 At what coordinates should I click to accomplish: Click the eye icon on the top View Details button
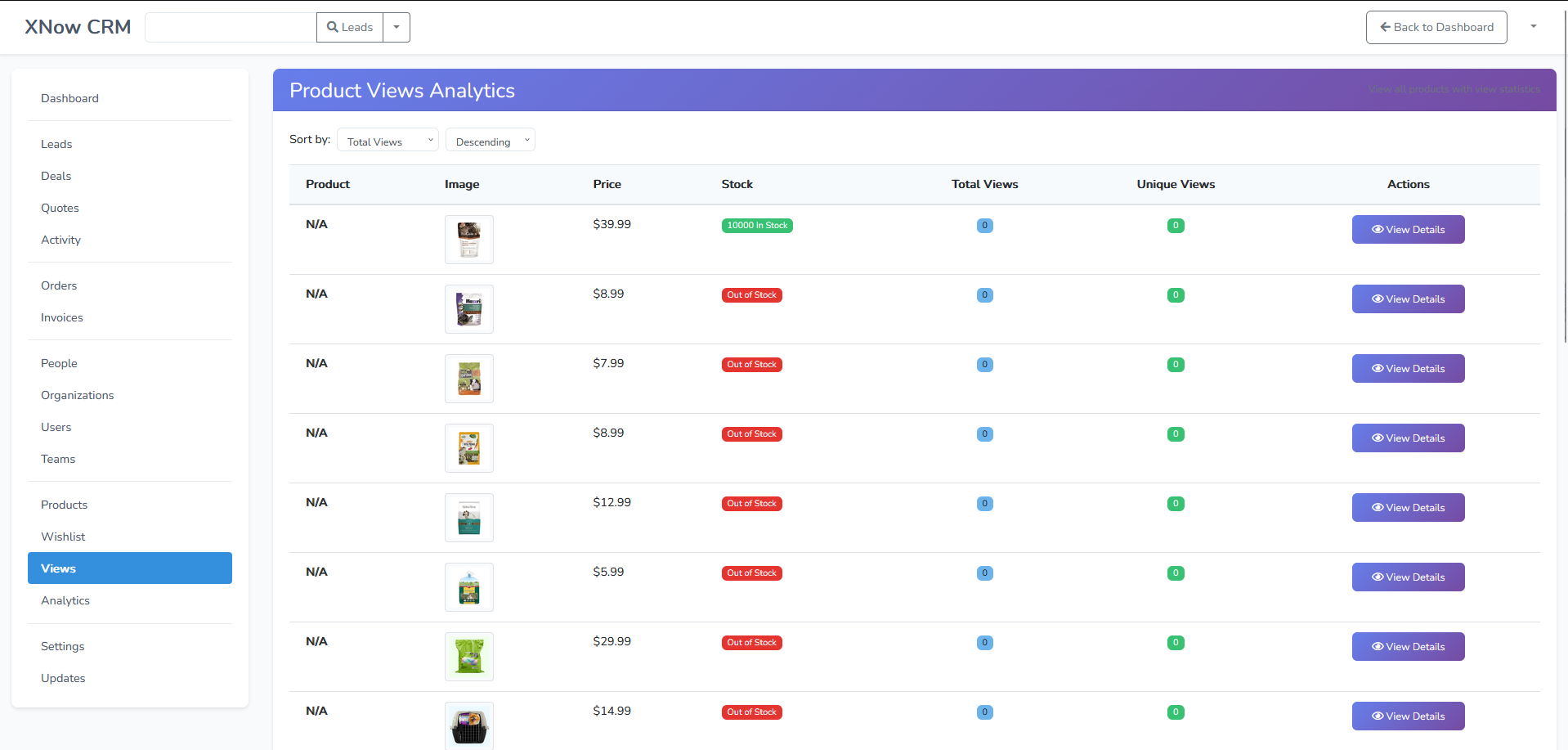coord(1377,229)
